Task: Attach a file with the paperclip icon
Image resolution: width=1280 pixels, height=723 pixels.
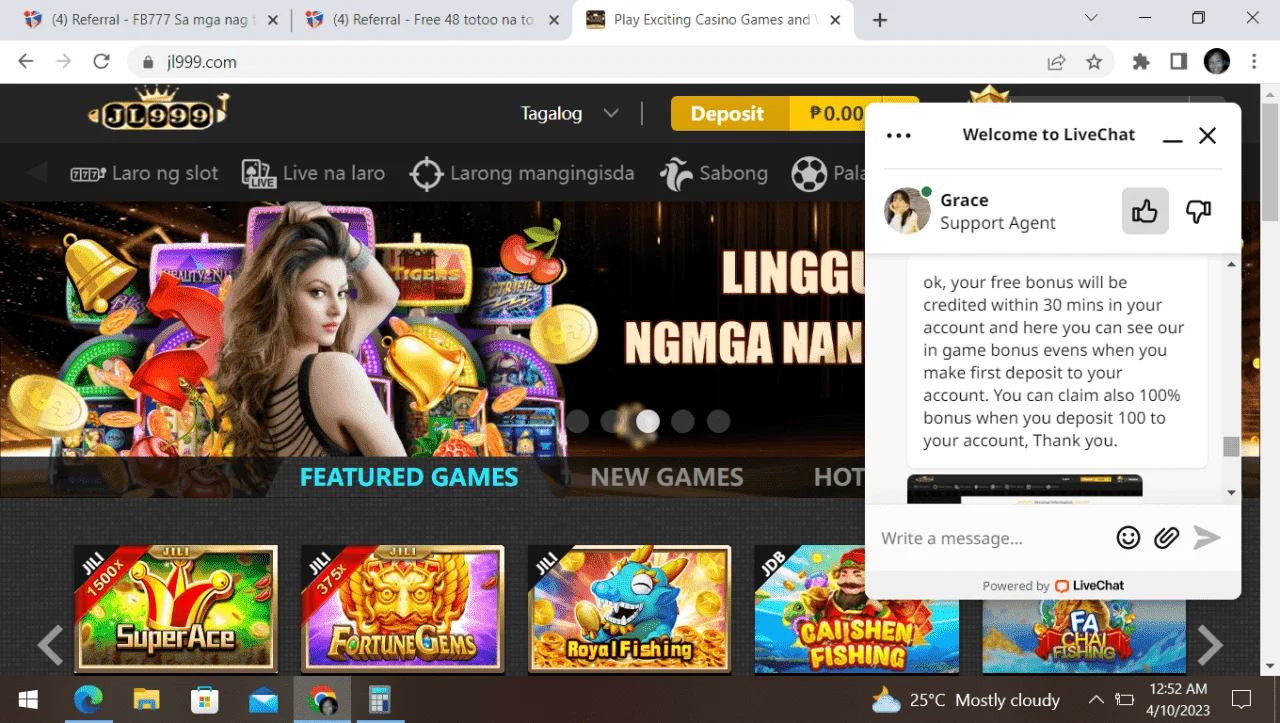Action: 1166,538
